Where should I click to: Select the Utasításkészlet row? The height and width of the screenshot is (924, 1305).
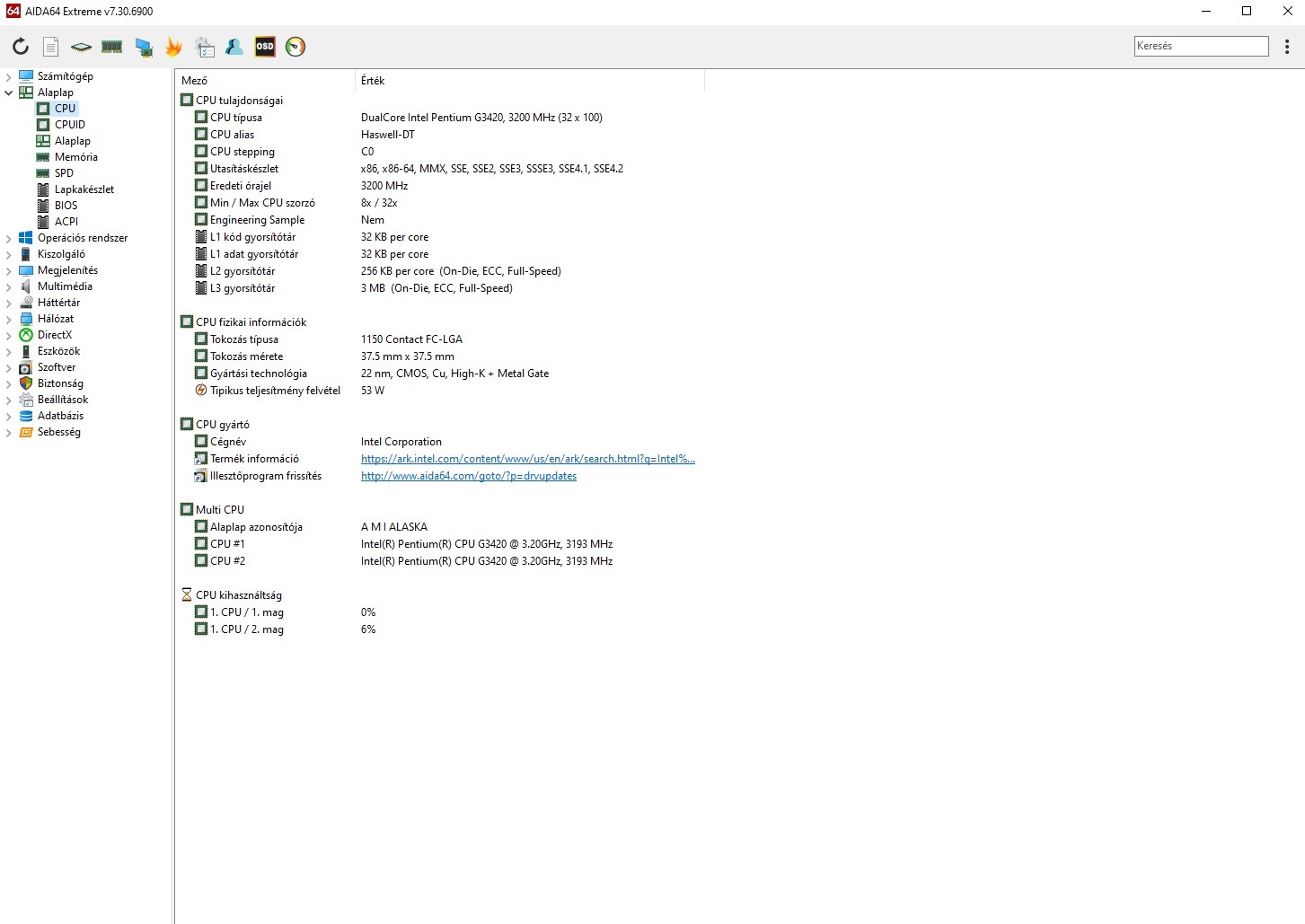click(x=440, y=169)
